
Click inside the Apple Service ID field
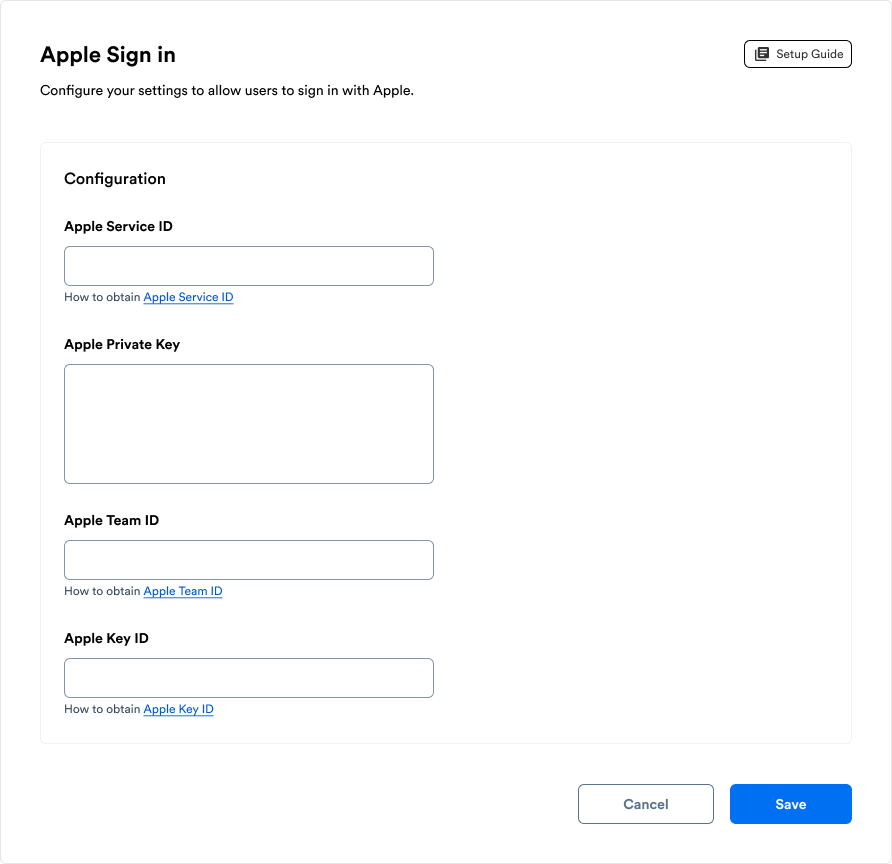(248, 266)
